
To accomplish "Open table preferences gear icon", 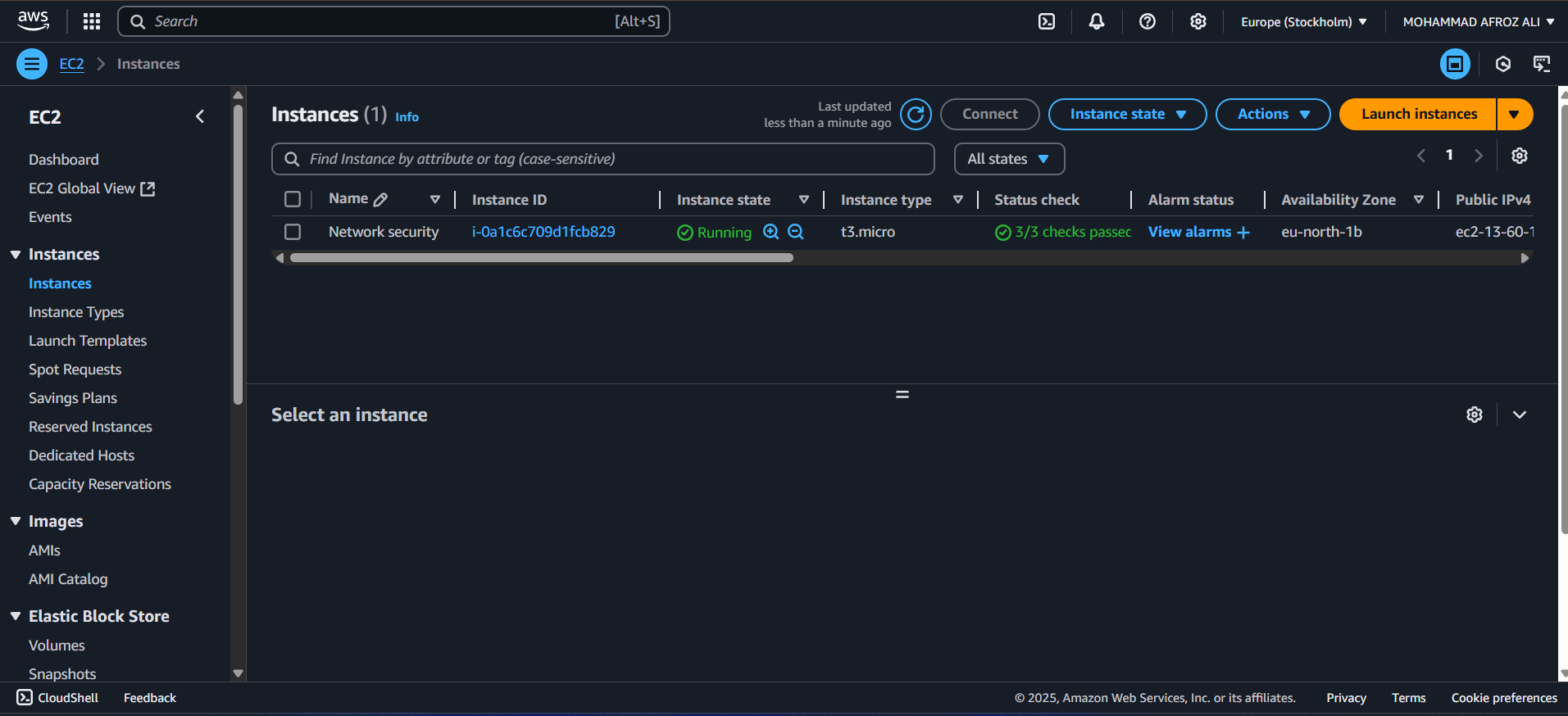I will (x=1520, y=156).
